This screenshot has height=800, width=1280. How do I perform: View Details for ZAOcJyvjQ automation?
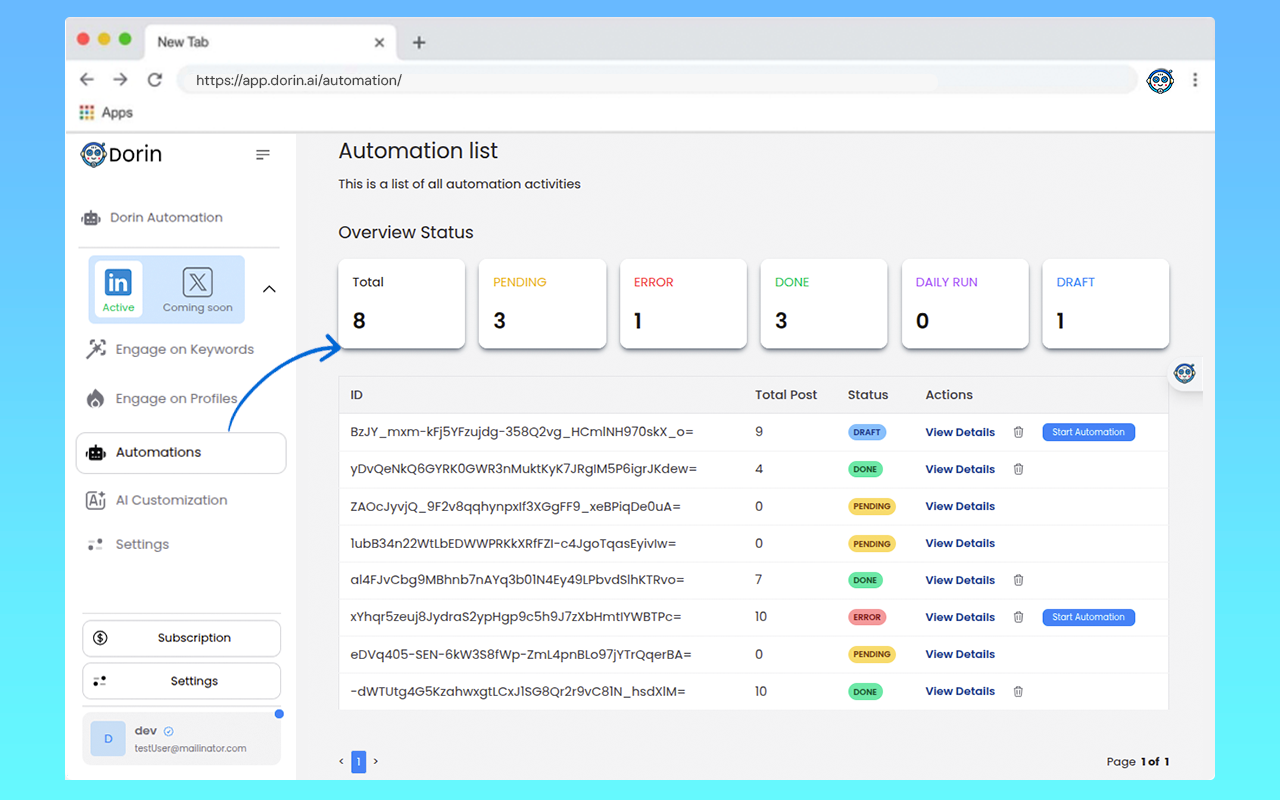pos(960,506)
